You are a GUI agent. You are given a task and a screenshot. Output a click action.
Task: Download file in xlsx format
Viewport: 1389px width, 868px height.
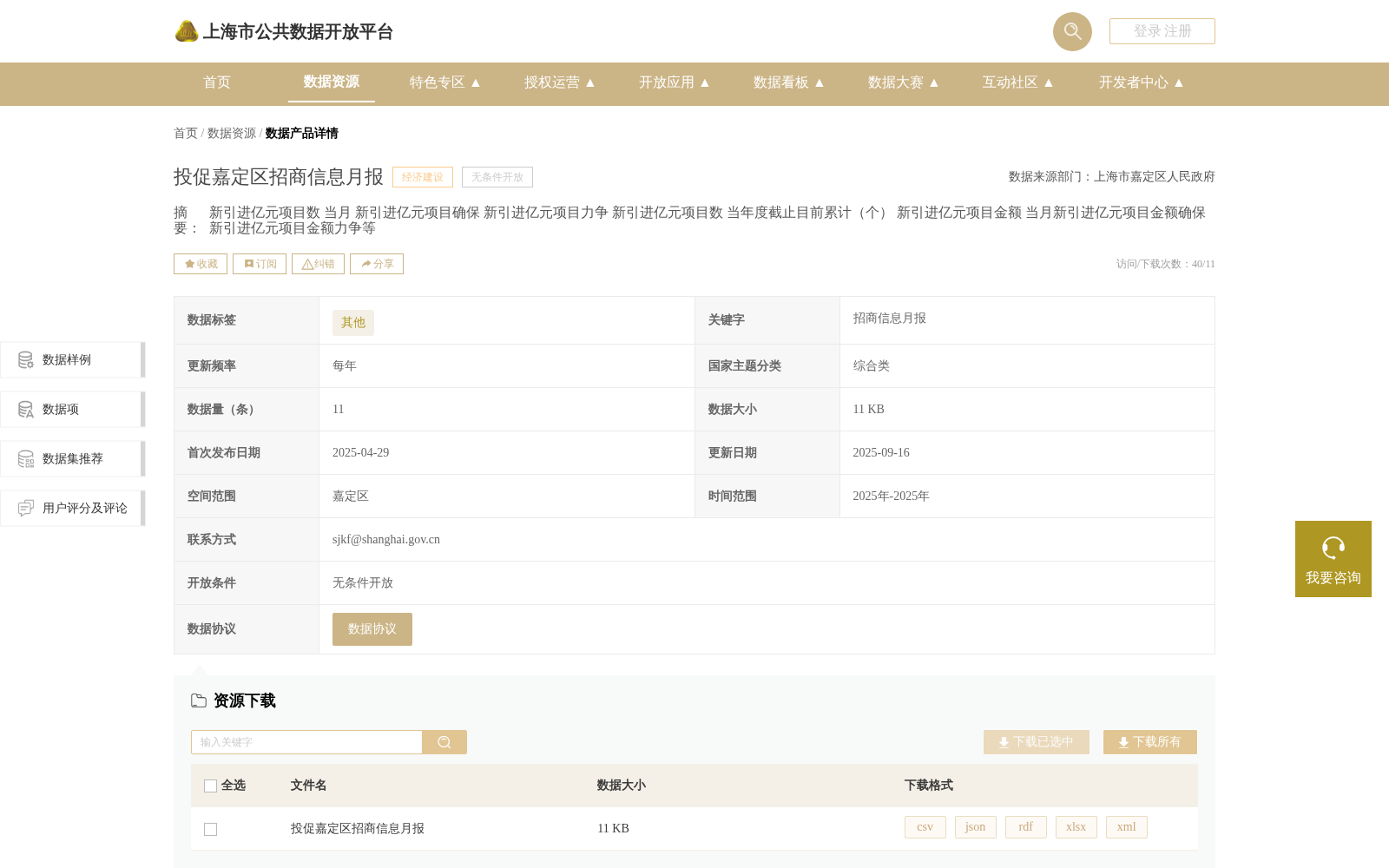tap(1076, 827)
